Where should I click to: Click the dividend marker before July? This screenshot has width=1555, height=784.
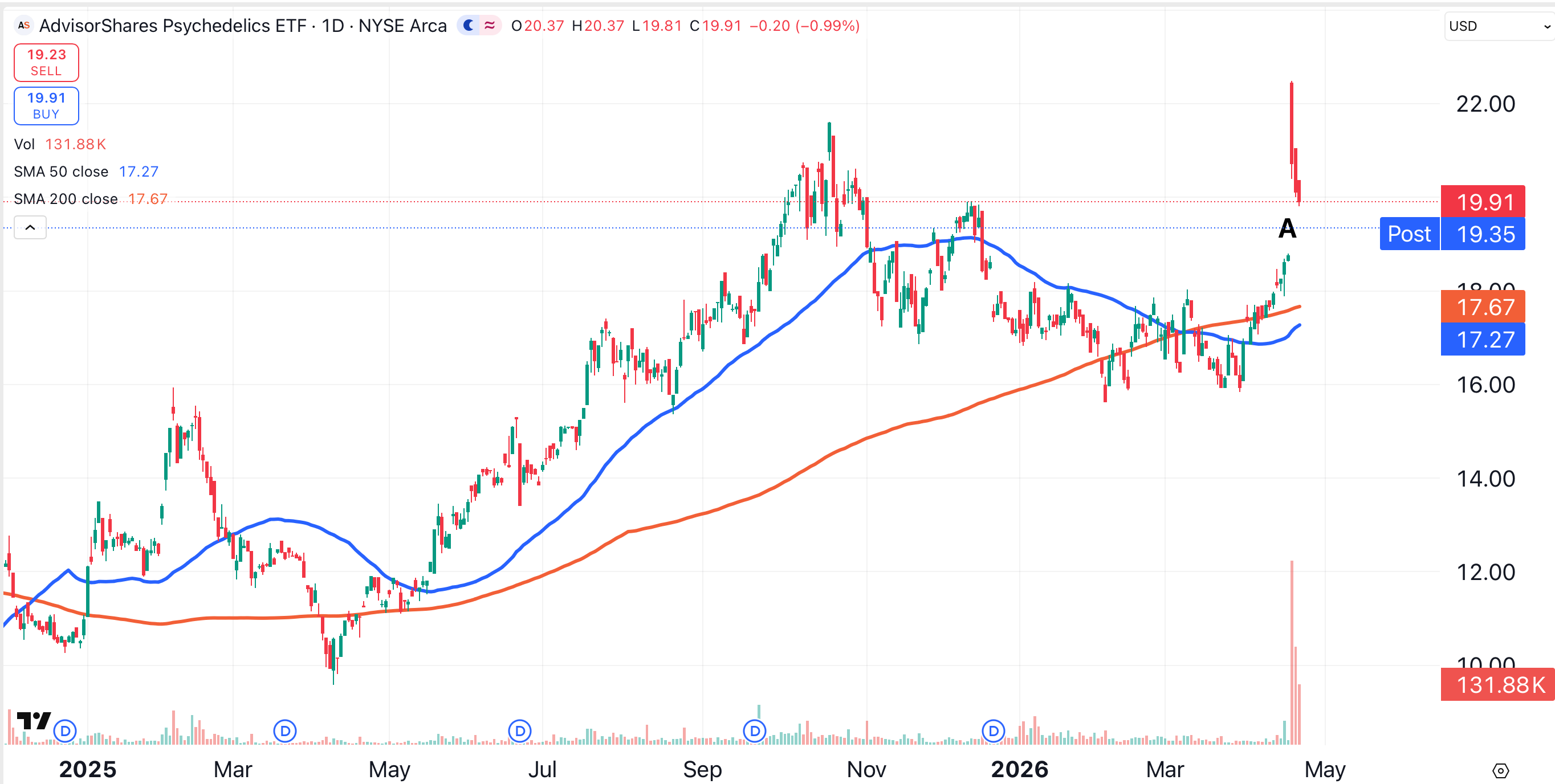coord(520,731)
